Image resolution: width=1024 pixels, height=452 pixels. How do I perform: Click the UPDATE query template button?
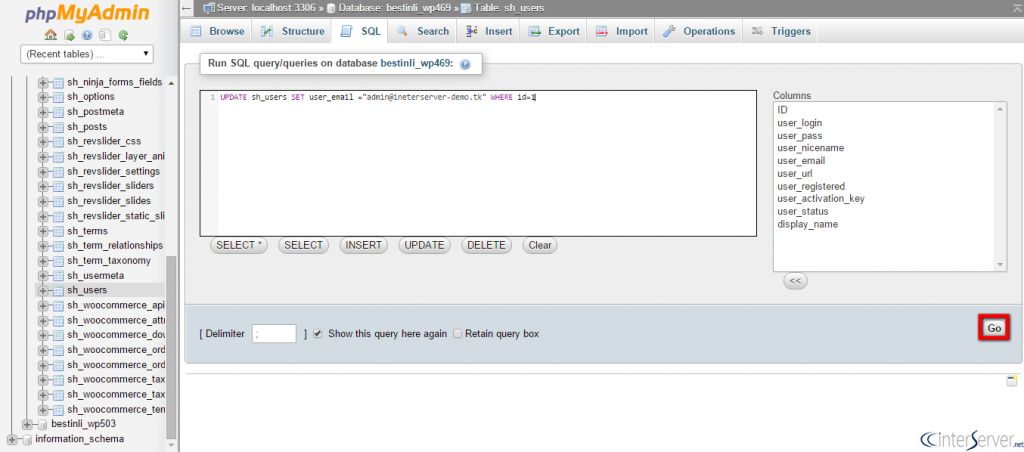pos(424,245)
